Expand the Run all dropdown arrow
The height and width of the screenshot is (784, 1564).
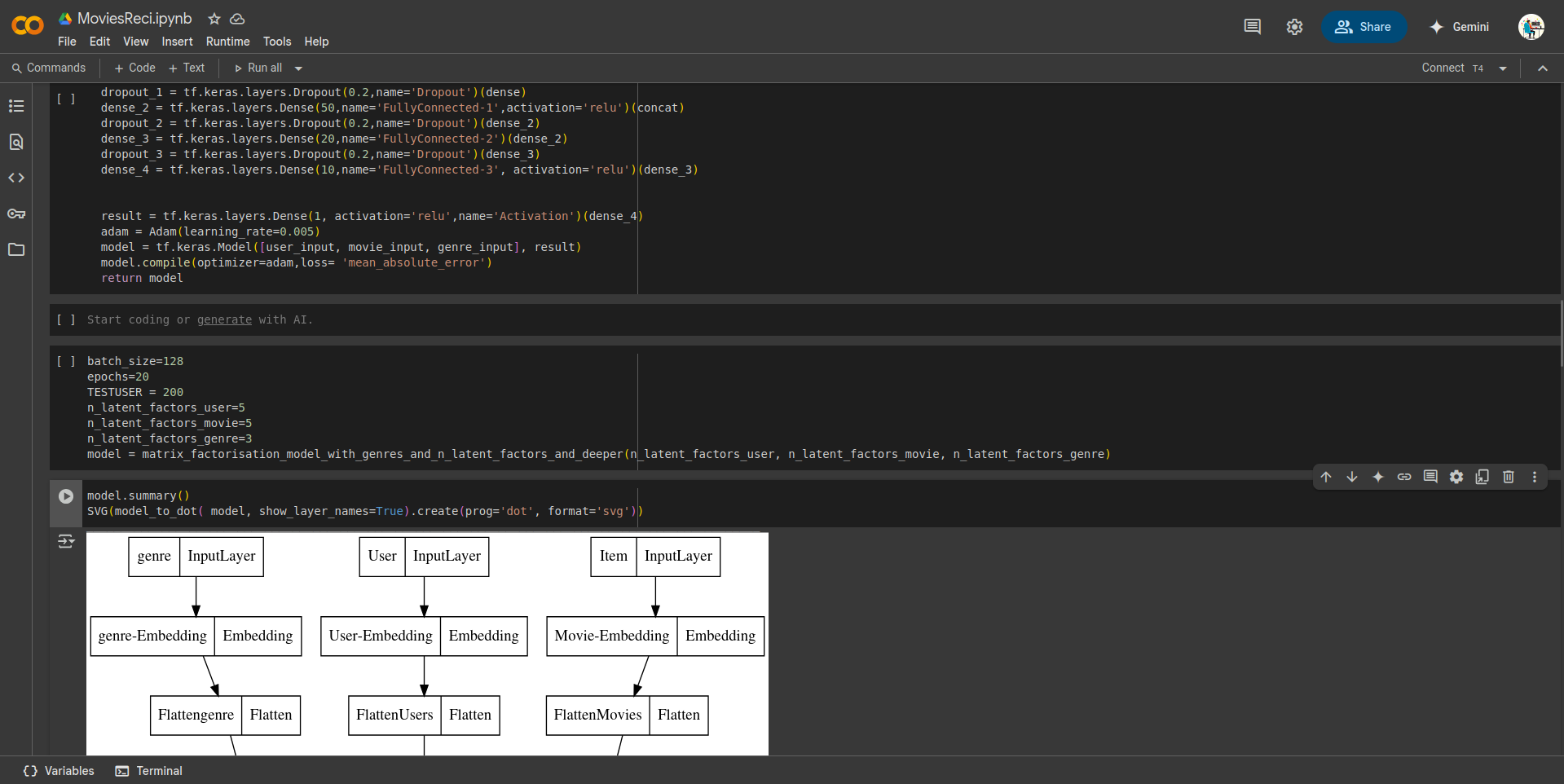pos(298,68)
